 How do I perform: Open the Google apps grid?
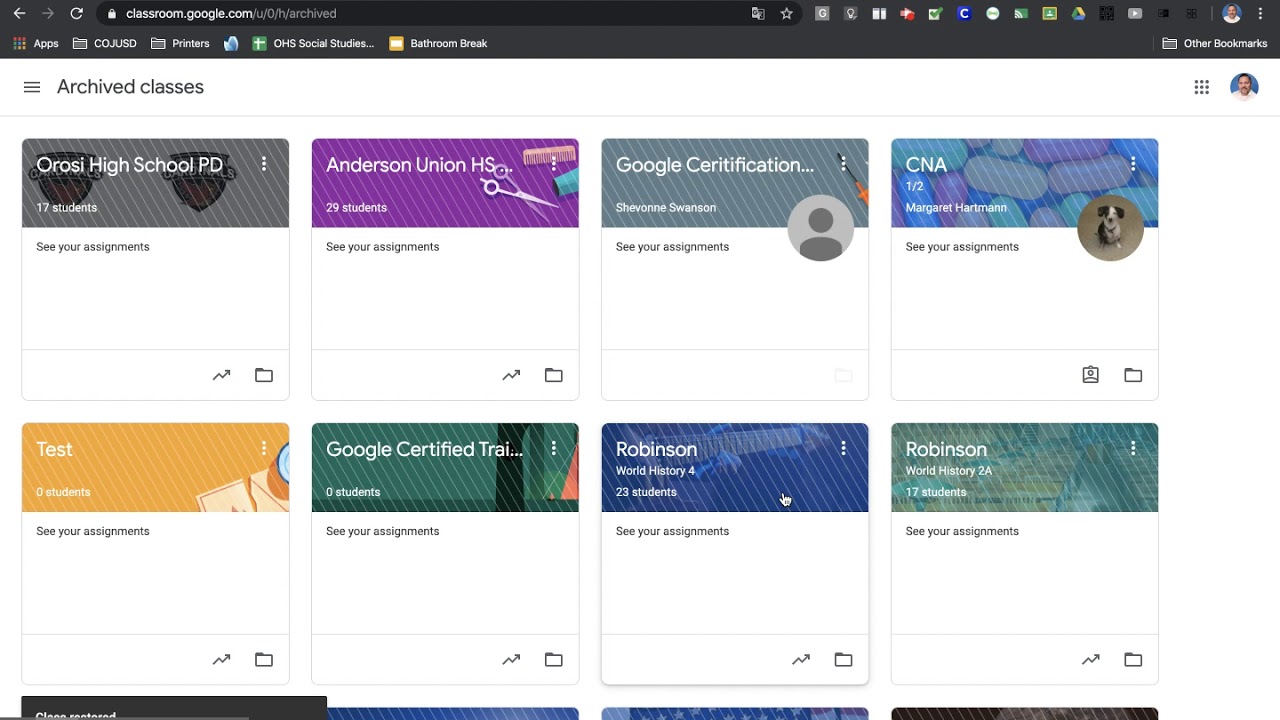1202,87
